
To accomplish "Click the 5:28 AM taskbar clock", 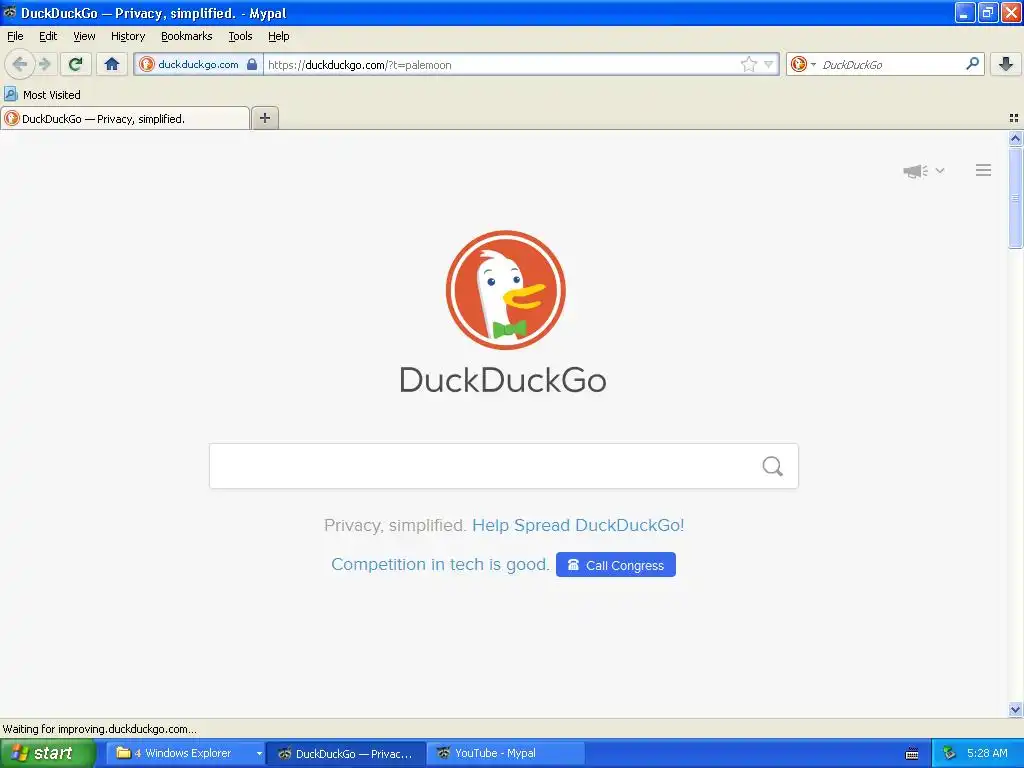I will tap(987, 753).
